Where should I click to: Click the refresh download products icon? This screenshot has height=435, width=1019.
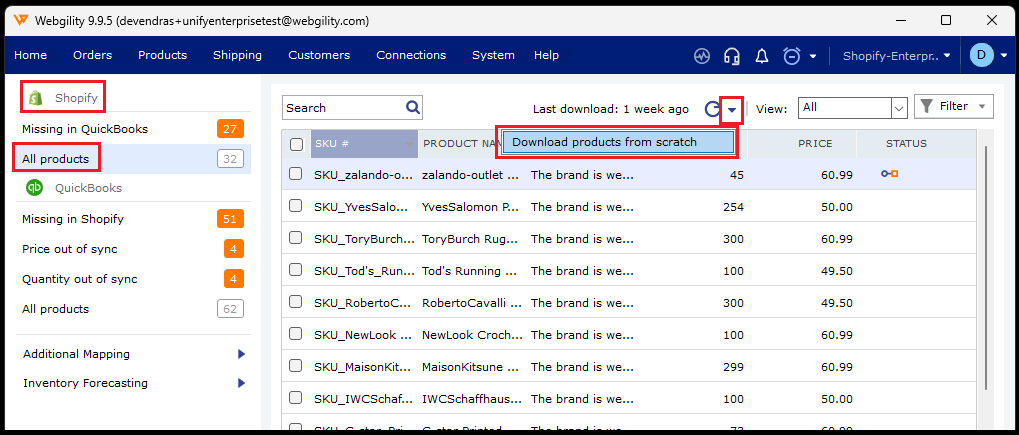click(712, 109)
